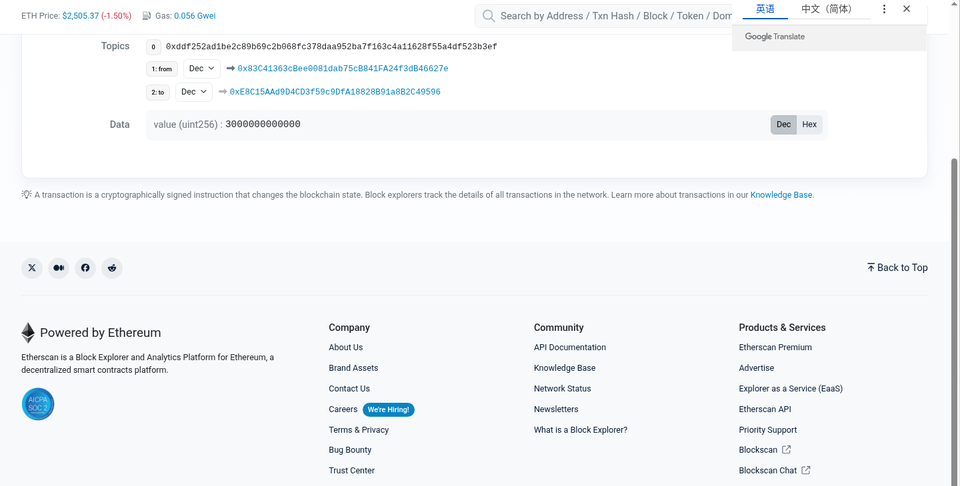Image resolution: width=960 pixels, height=486 pixels.
Task: Open the Medium social icon
Action: (x=59, y=267)
